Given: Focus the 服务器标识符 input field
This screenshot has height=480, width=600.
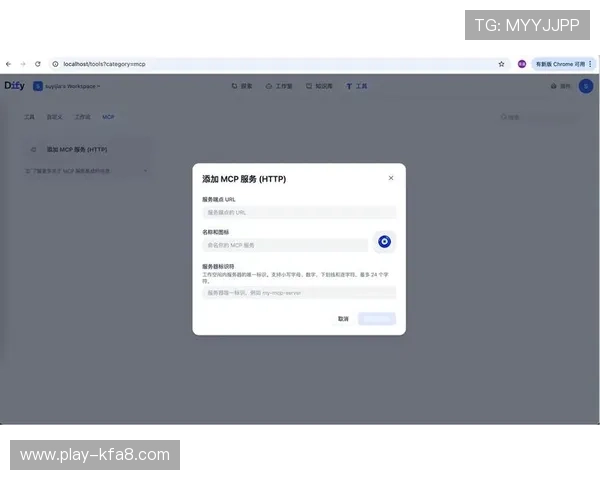Looking at the screenshot, I should pyautogui.click(x=299, y=293).
